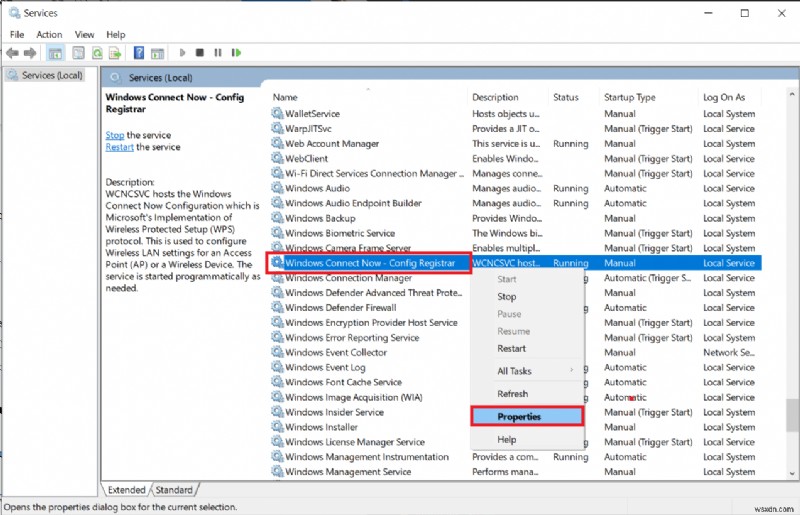Screen dimensions: 800x515
Task: Sort by the Log On As header
Action: (x=730, y=97)
